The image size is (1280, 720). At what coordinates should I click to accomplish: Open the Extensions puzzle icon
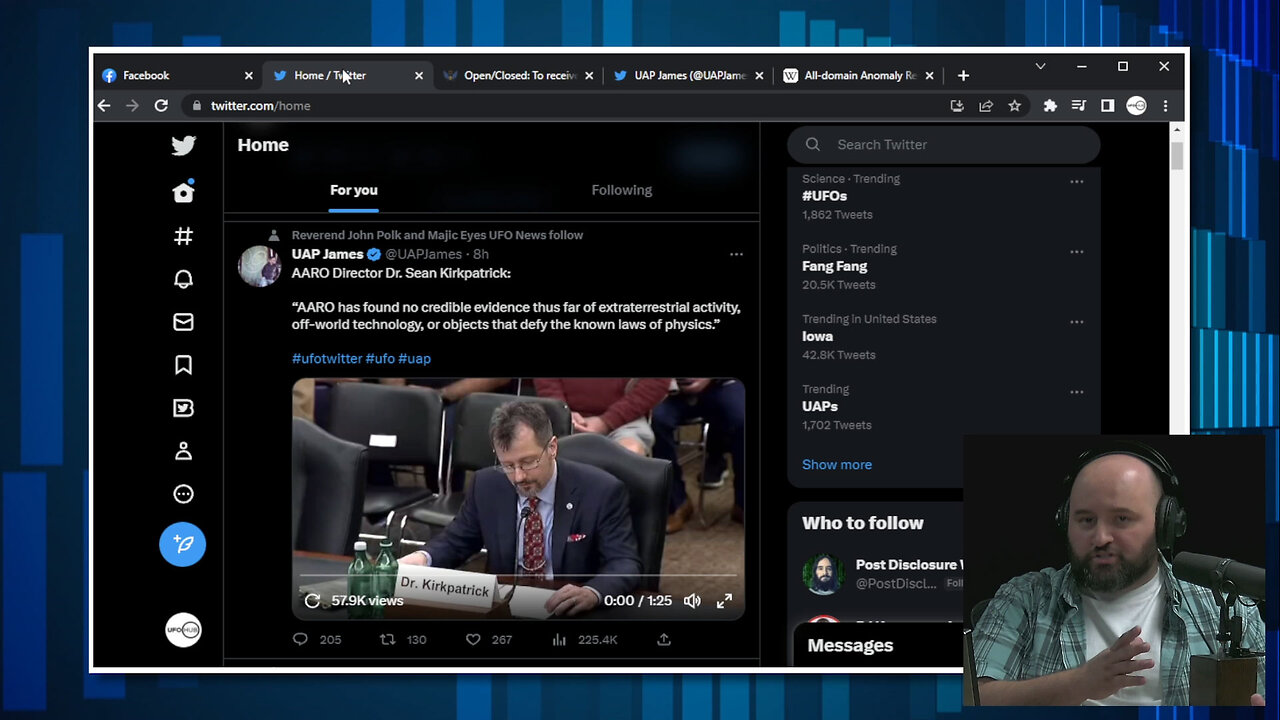1050,105
